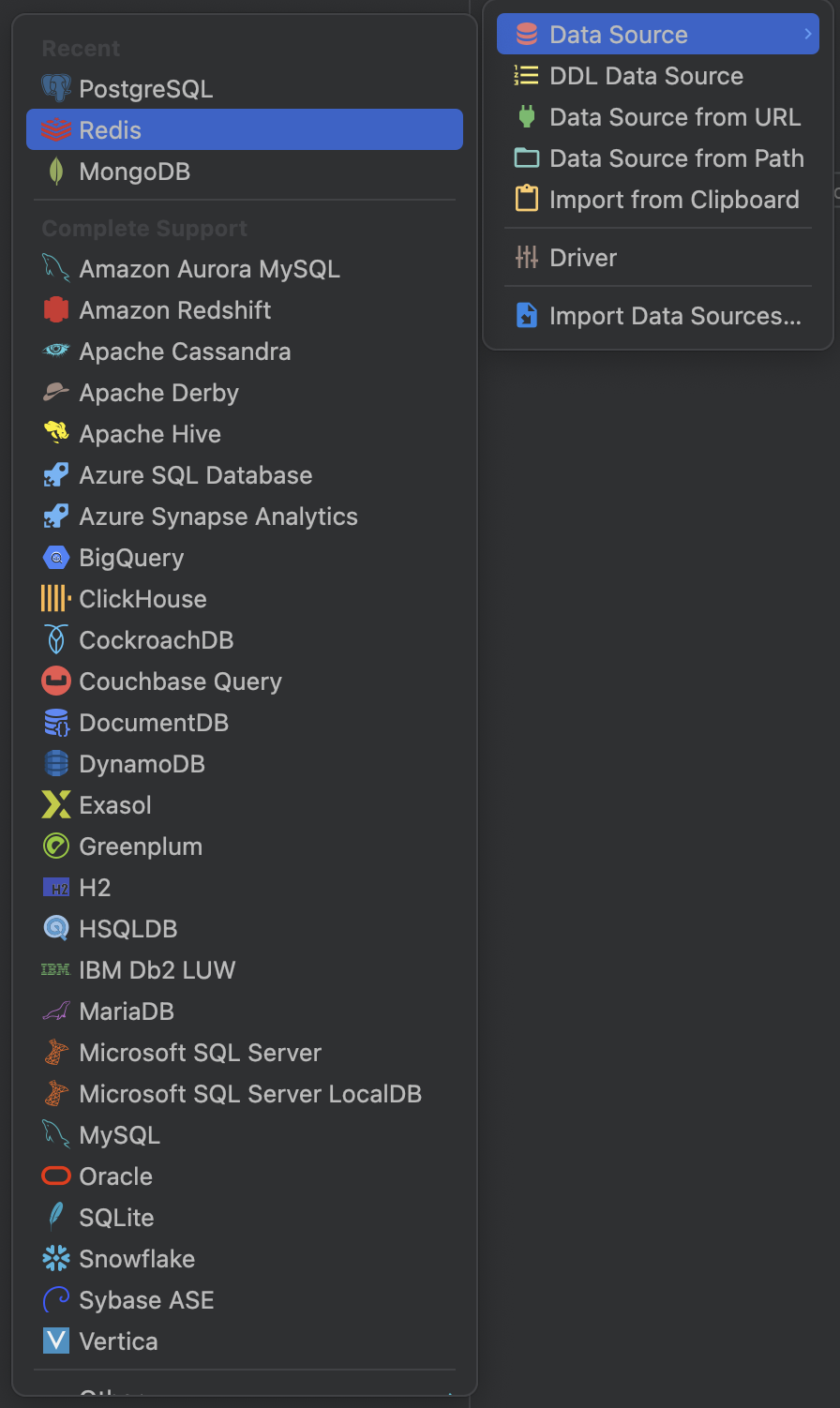Click the DocumentDB icon
Screen dimensions: 840x1408
(56, 723)
